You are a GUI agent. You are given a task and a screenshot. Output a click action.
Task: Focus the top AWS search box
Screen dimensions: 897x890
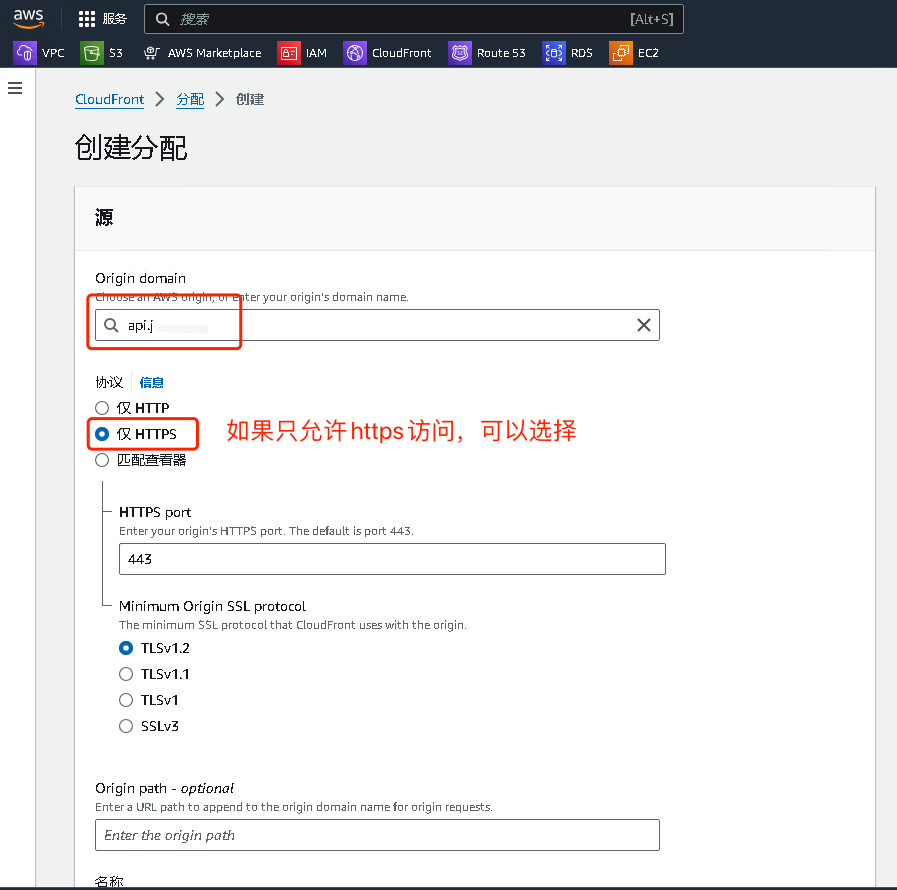click(414, 19)
